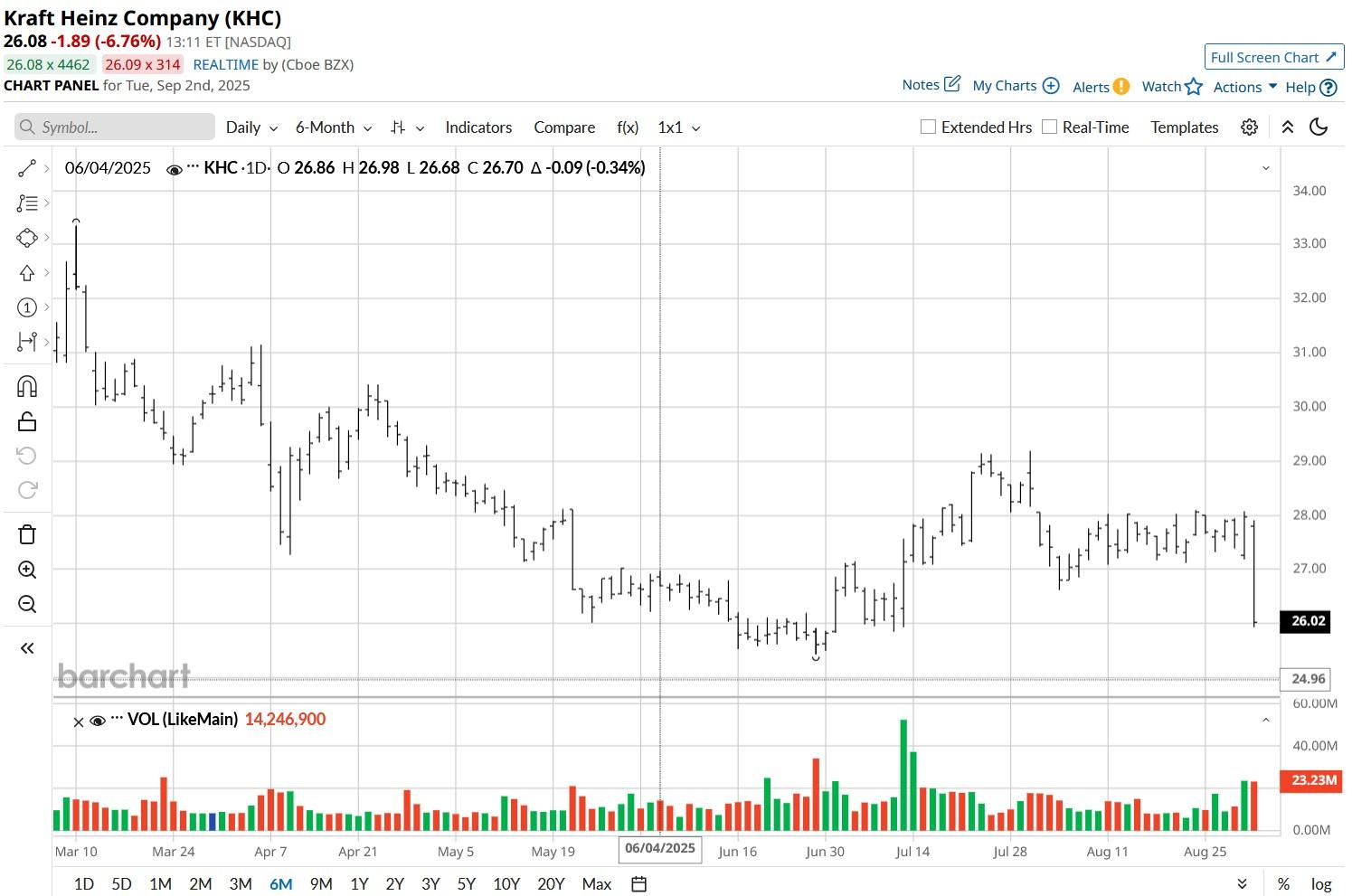Select the 6M time range
The height and width of the screenshot is (896, 1352).
281,883
